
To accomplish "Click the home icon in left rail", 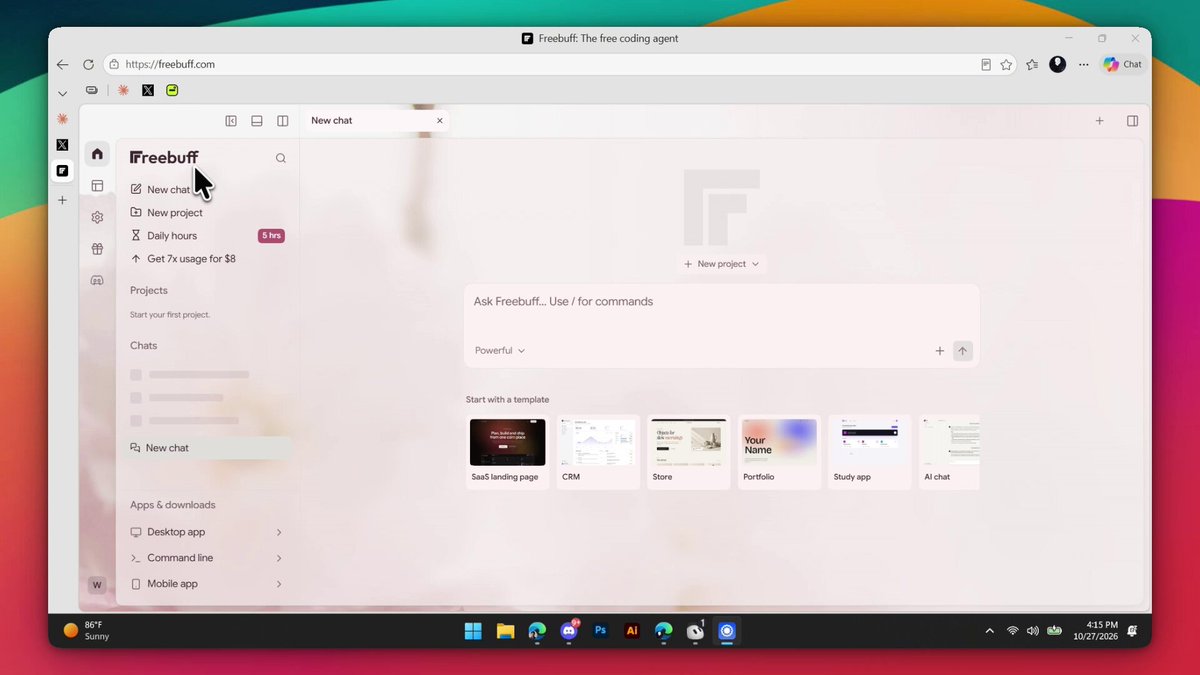I will click(x=97, y=153).
